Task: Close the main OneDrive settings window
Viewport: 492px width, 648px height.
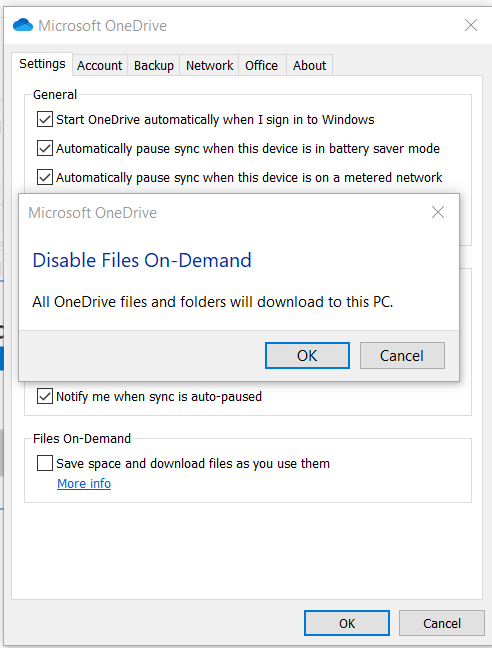Action: pos(471,25)
